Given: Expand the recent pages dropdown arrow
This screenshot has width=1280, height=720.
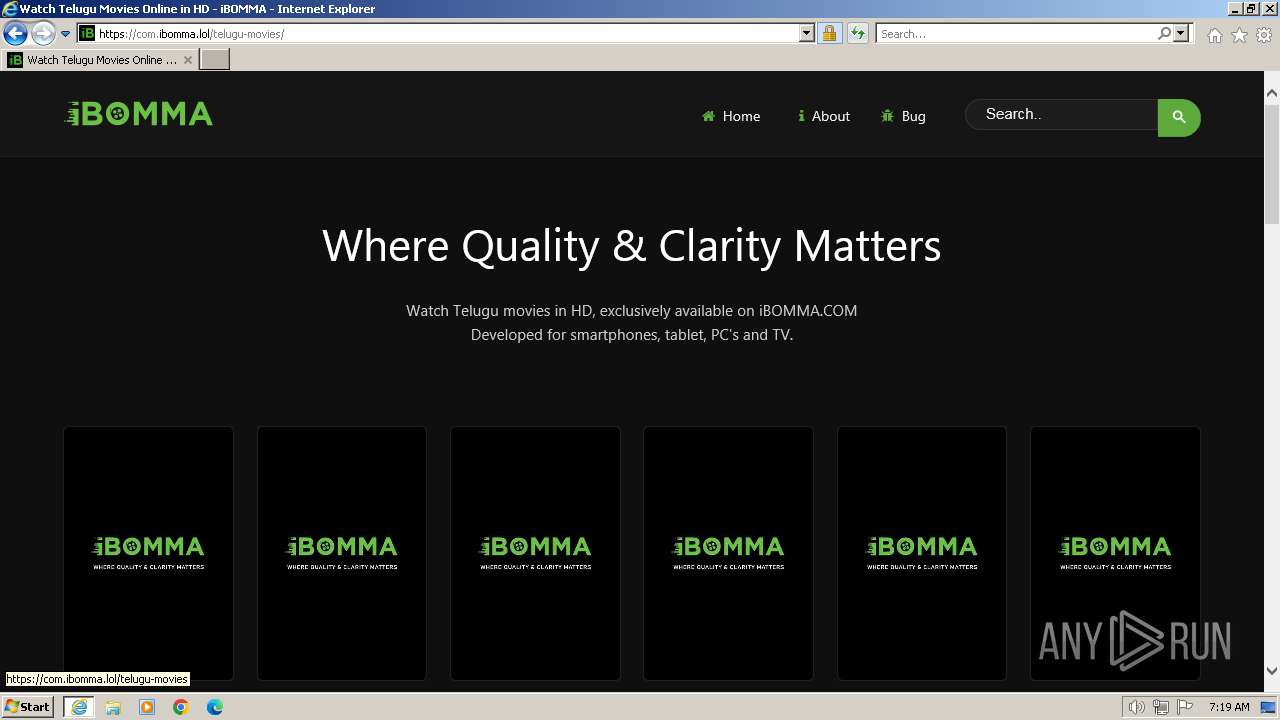Looking at the screenshot, I should tap(65, 33).
